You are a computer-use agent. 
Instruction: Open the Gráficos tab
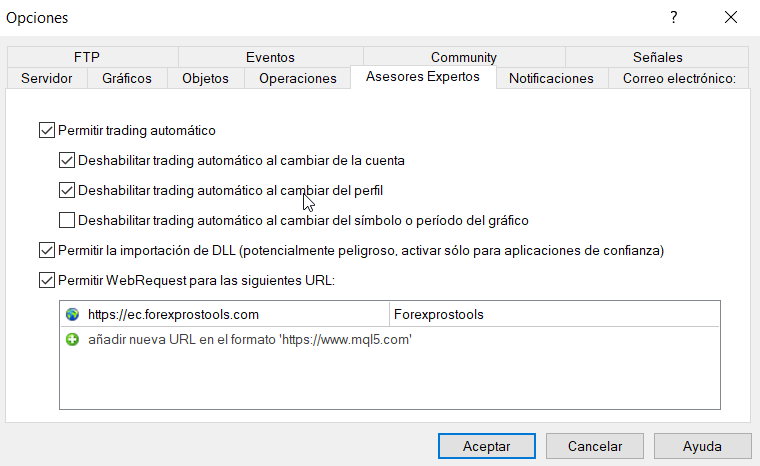127,78
